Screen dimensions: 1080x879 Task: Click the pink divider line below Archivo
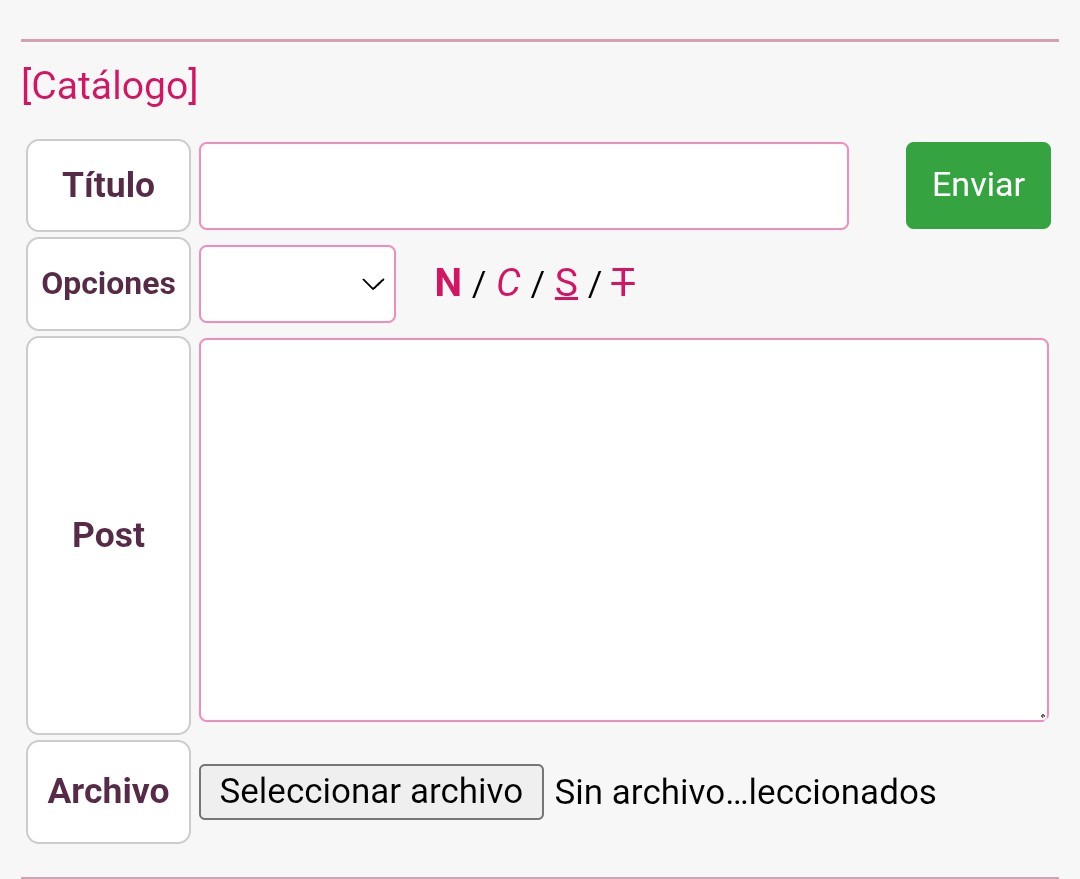540,877
